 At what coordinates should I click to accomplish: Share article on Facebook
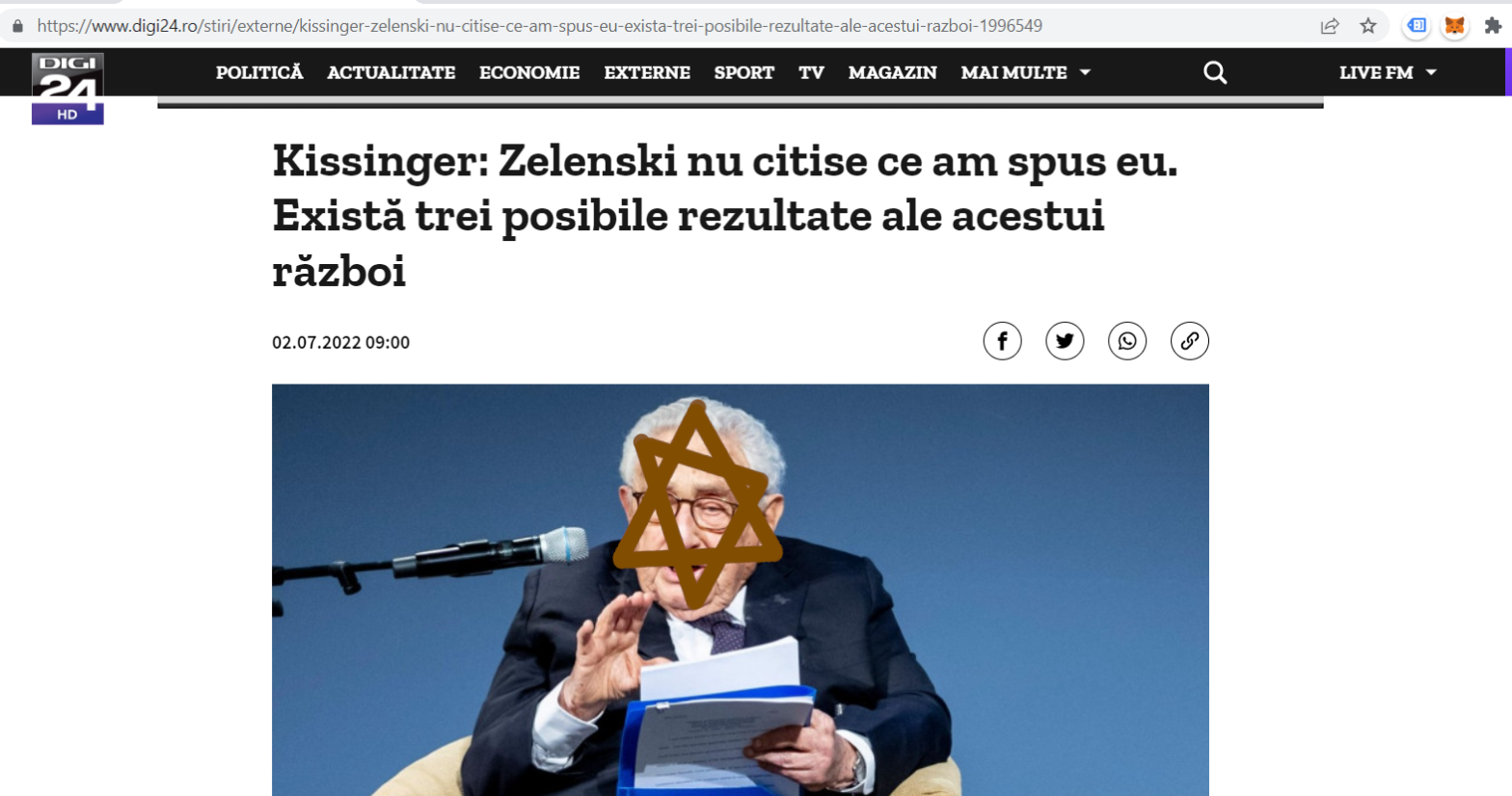click(x=1002, y=341)
